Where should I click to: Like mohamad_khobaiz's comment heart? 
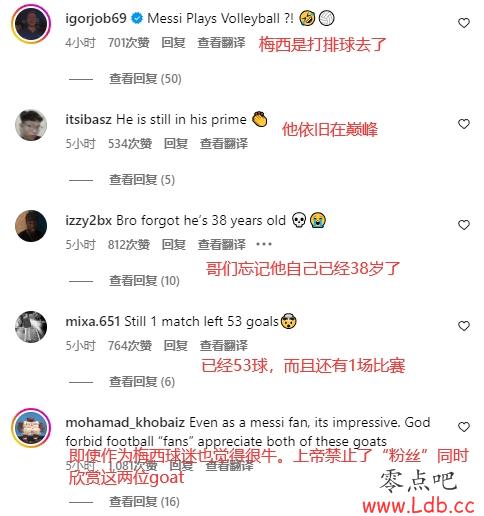[x=464, y=427]
